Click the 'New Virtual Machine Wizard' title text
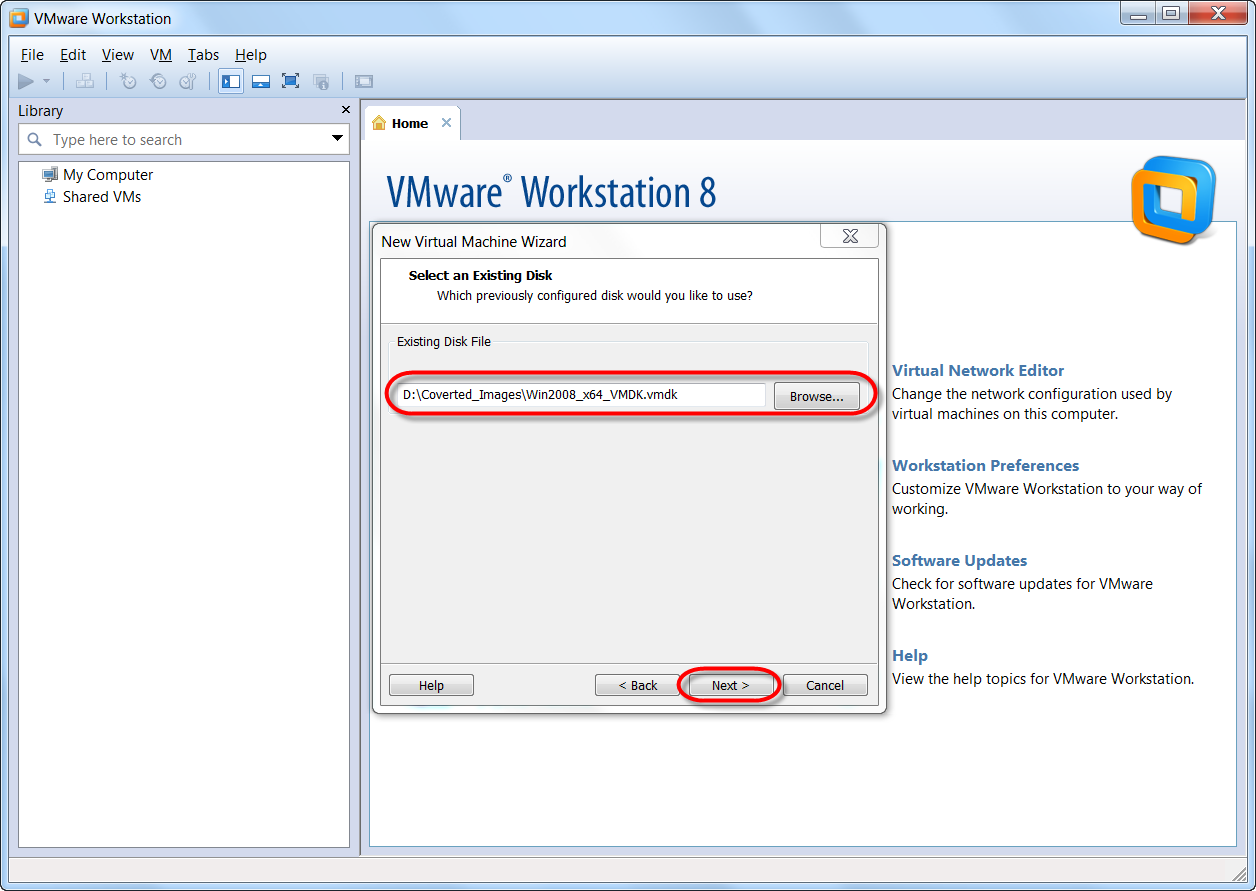The height and width of the screenshot is (891, 1256). (x=474, y=241)
